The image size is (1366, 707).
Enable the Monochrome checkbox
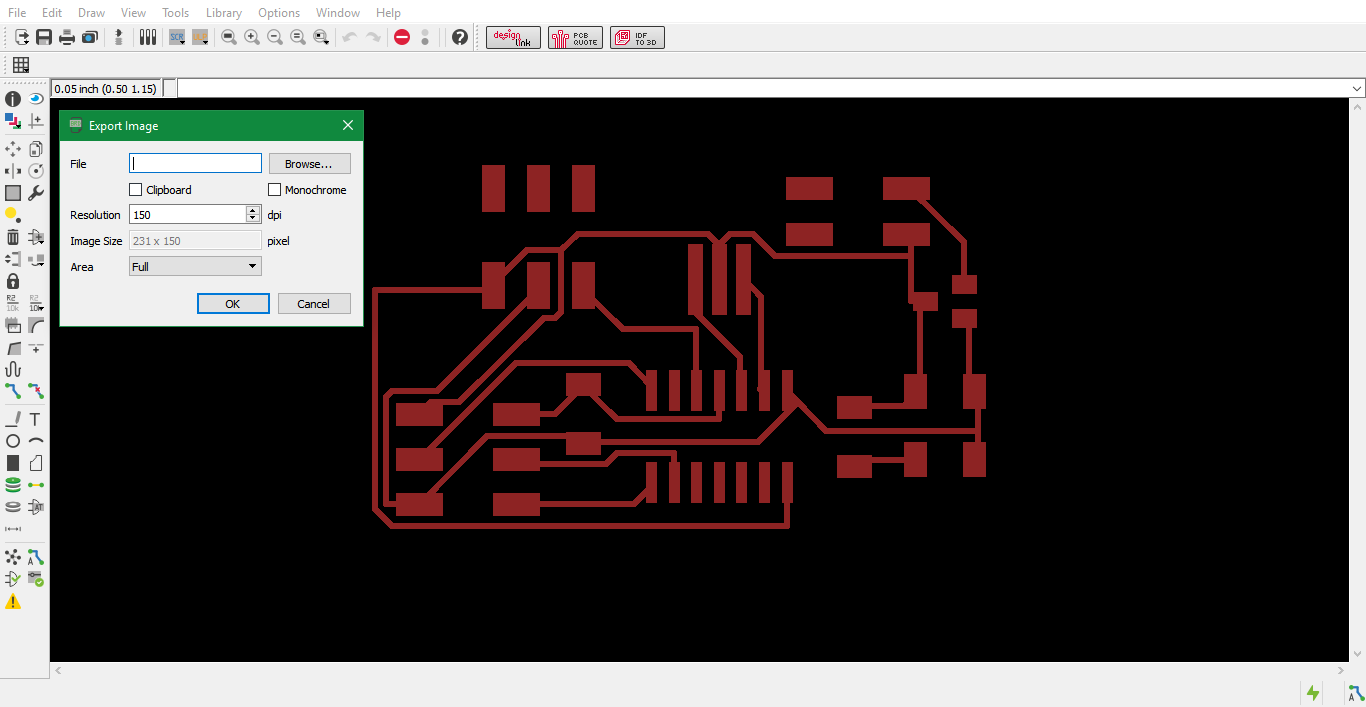[274, 190]
